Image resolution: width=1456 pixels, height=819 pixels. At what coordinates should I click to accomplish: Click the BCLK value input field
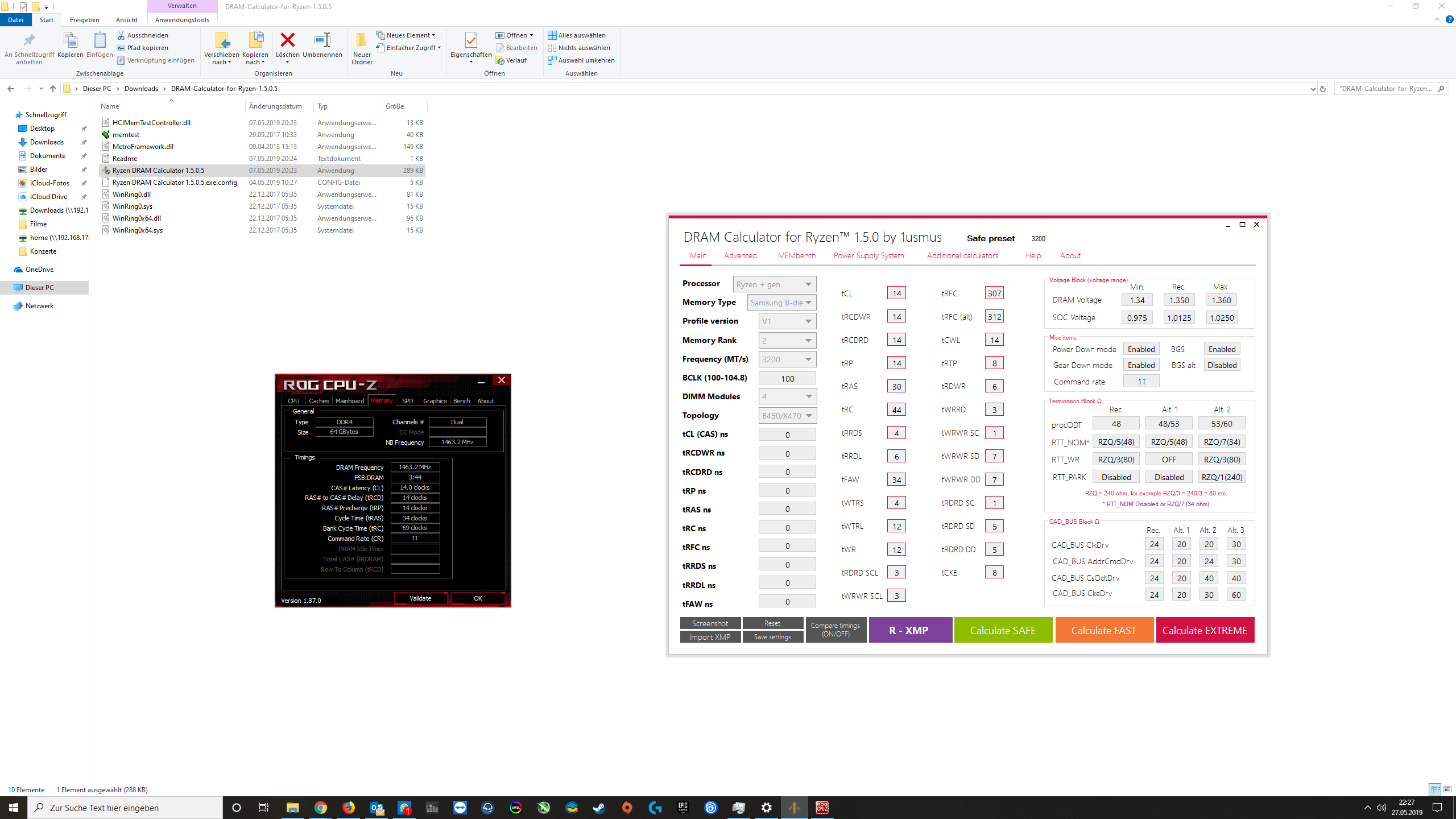(x=787, y=379)
